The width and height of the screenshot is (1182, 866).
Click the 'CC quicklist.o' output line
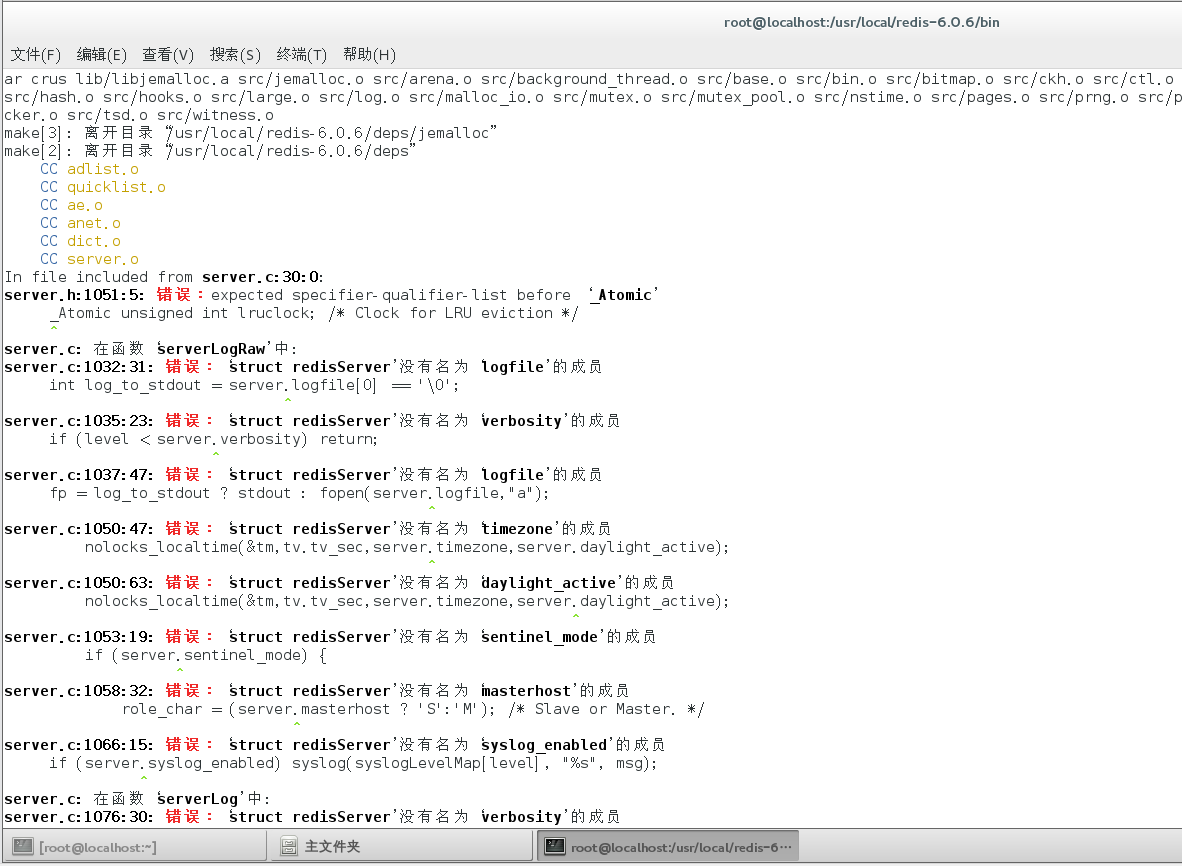point(103,187)
